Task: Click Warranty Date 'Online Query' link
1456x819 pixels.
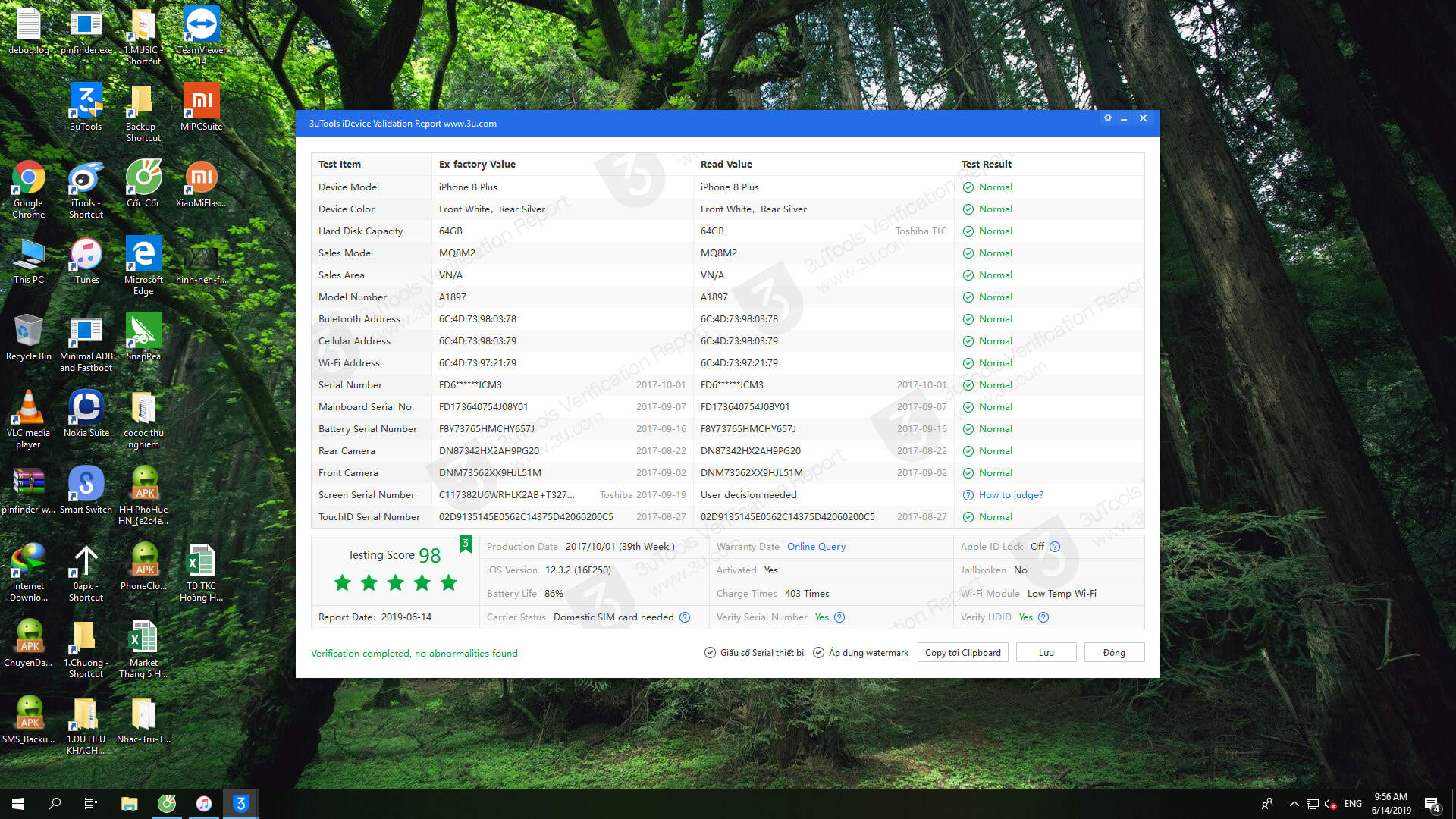Action: point(816,547)
